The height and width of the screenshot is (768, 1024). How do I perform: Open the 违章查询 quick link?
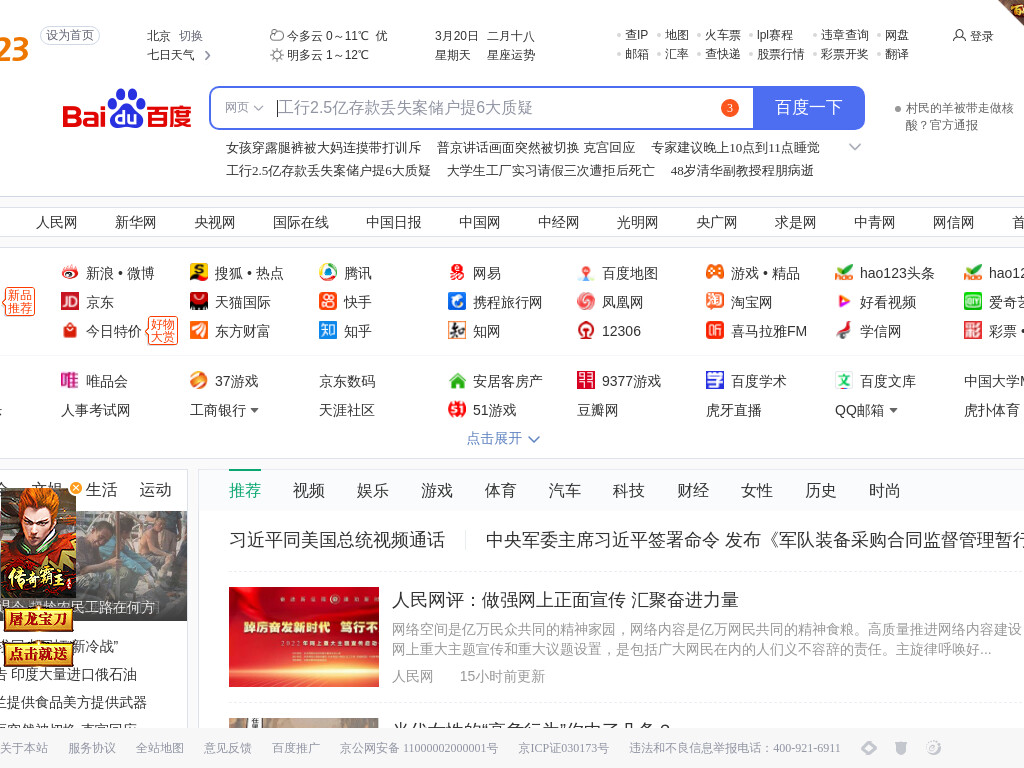point(844,35)
